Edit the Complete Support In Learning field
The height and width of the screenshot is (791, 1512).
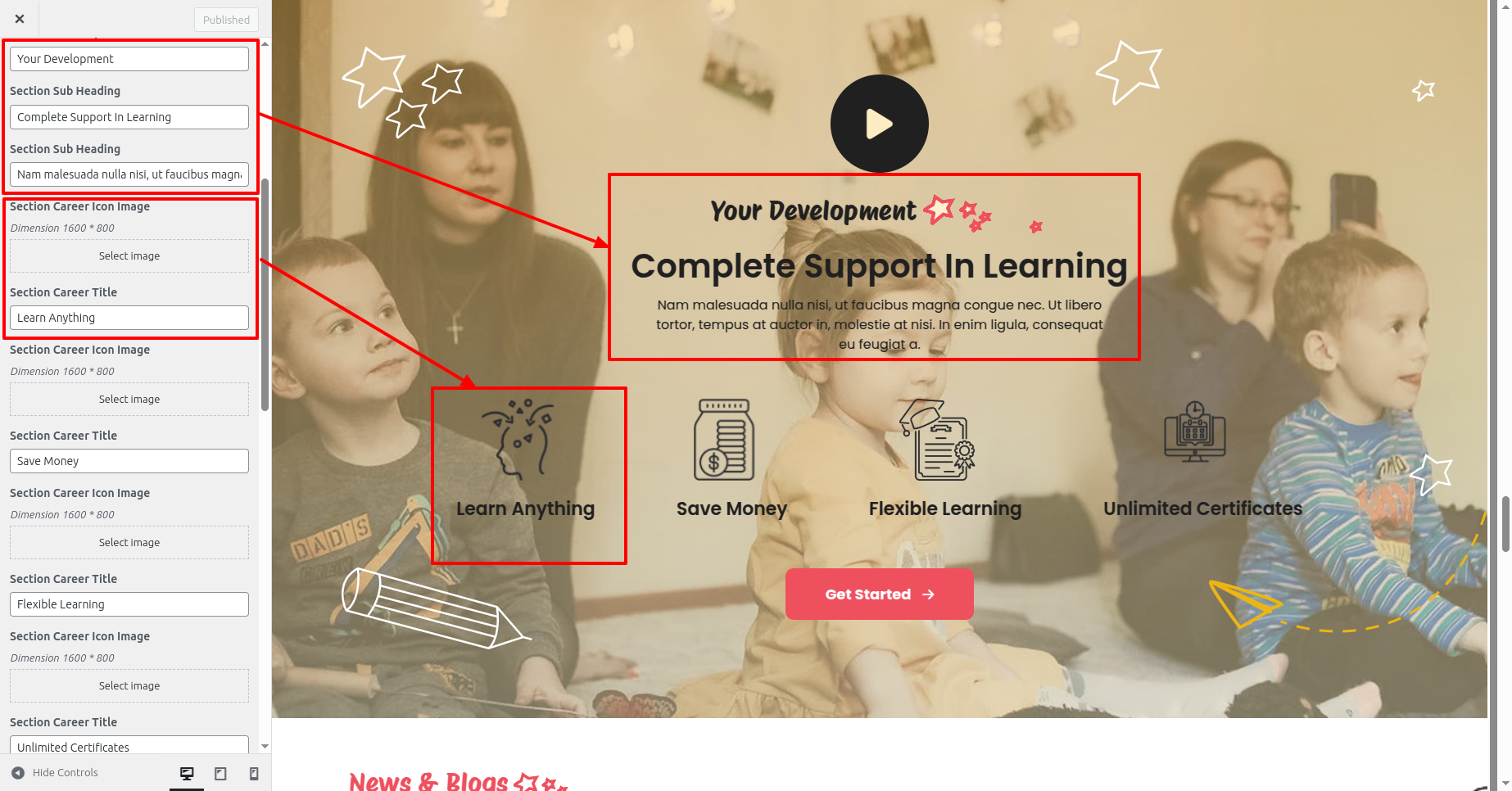[x=129, y=117]
